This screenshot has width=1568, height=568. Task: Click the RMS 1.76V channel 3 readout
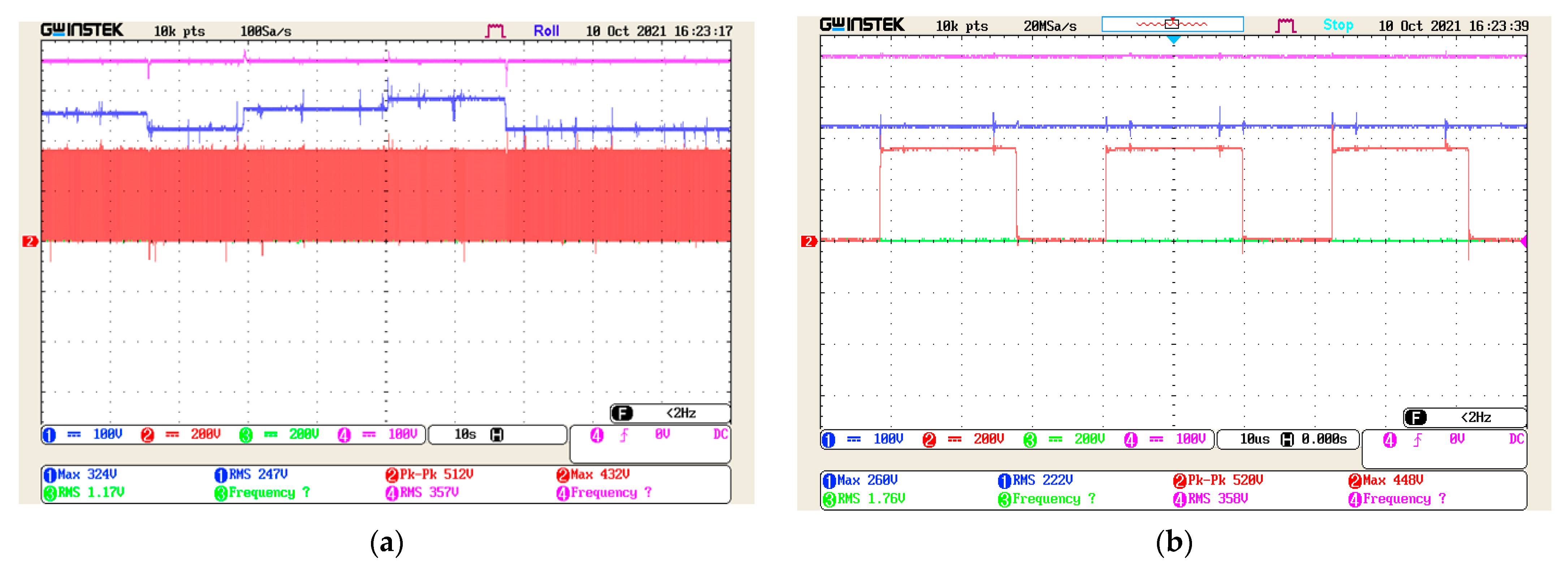pos(864,499)
